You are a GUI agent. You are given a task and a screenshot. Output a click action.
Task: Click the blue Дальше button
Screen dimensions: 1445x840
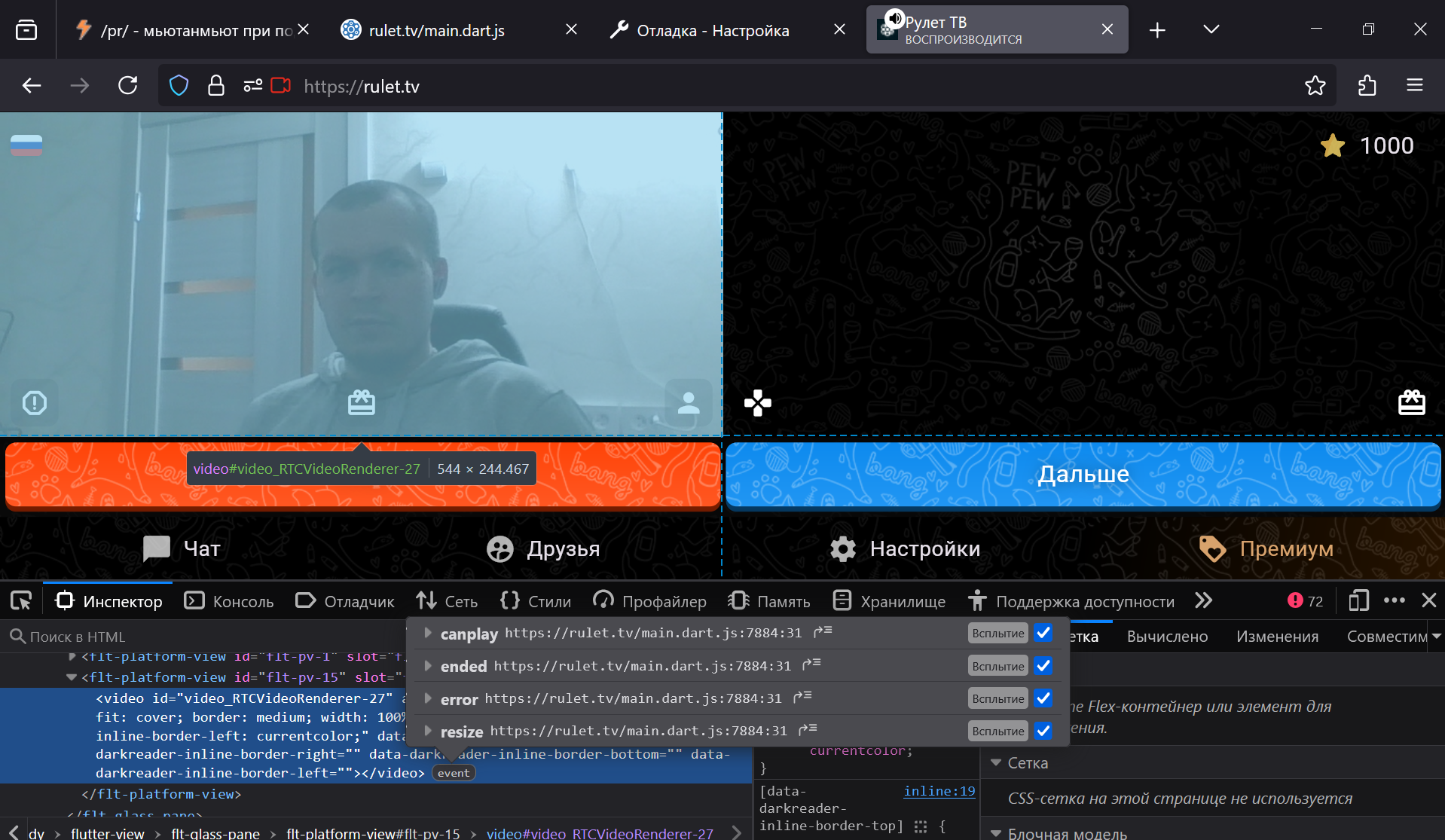click(x=1083, y=474)
